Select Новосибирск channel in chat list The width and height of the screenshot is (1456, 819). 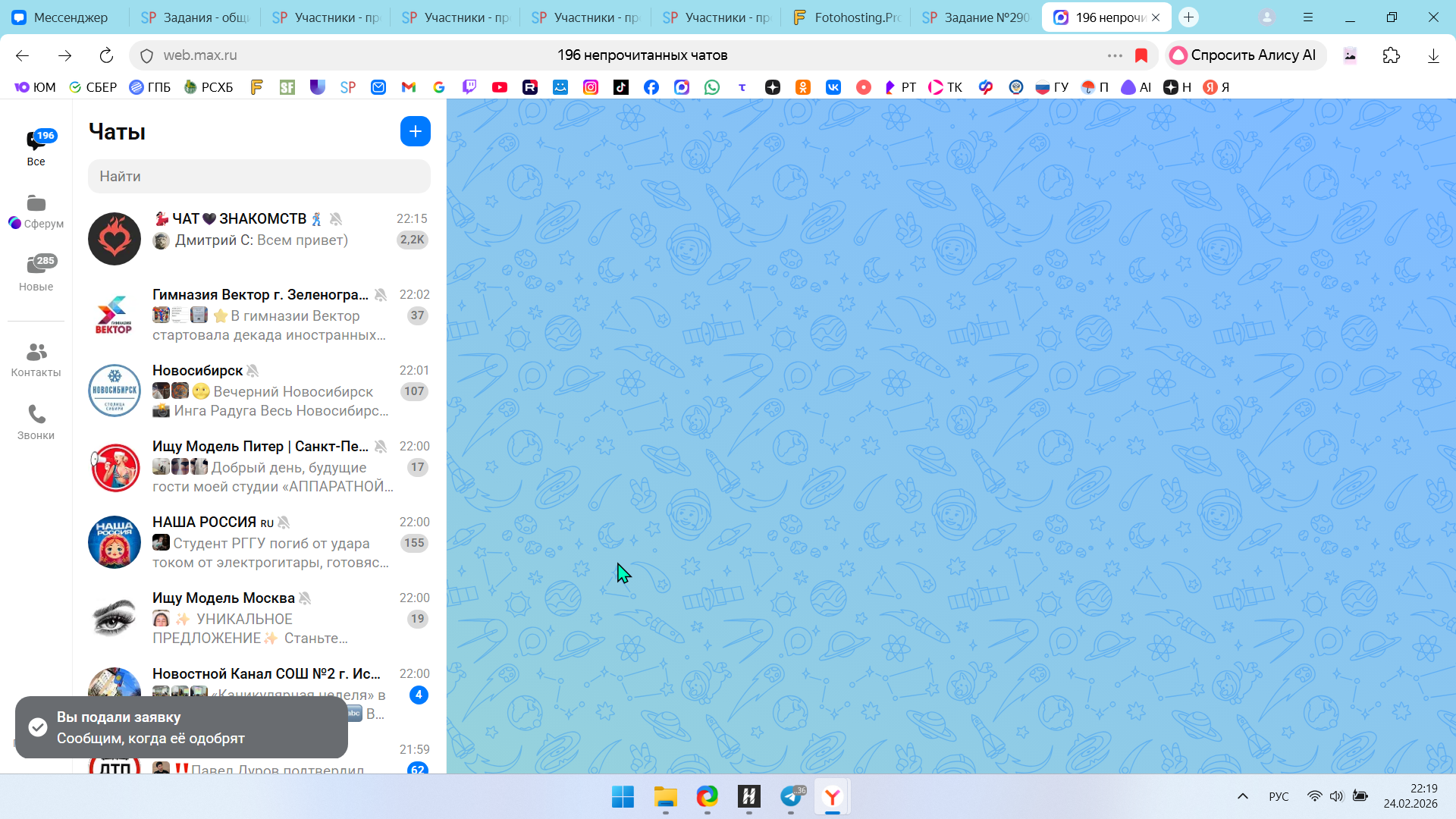[x=258, y=390]
